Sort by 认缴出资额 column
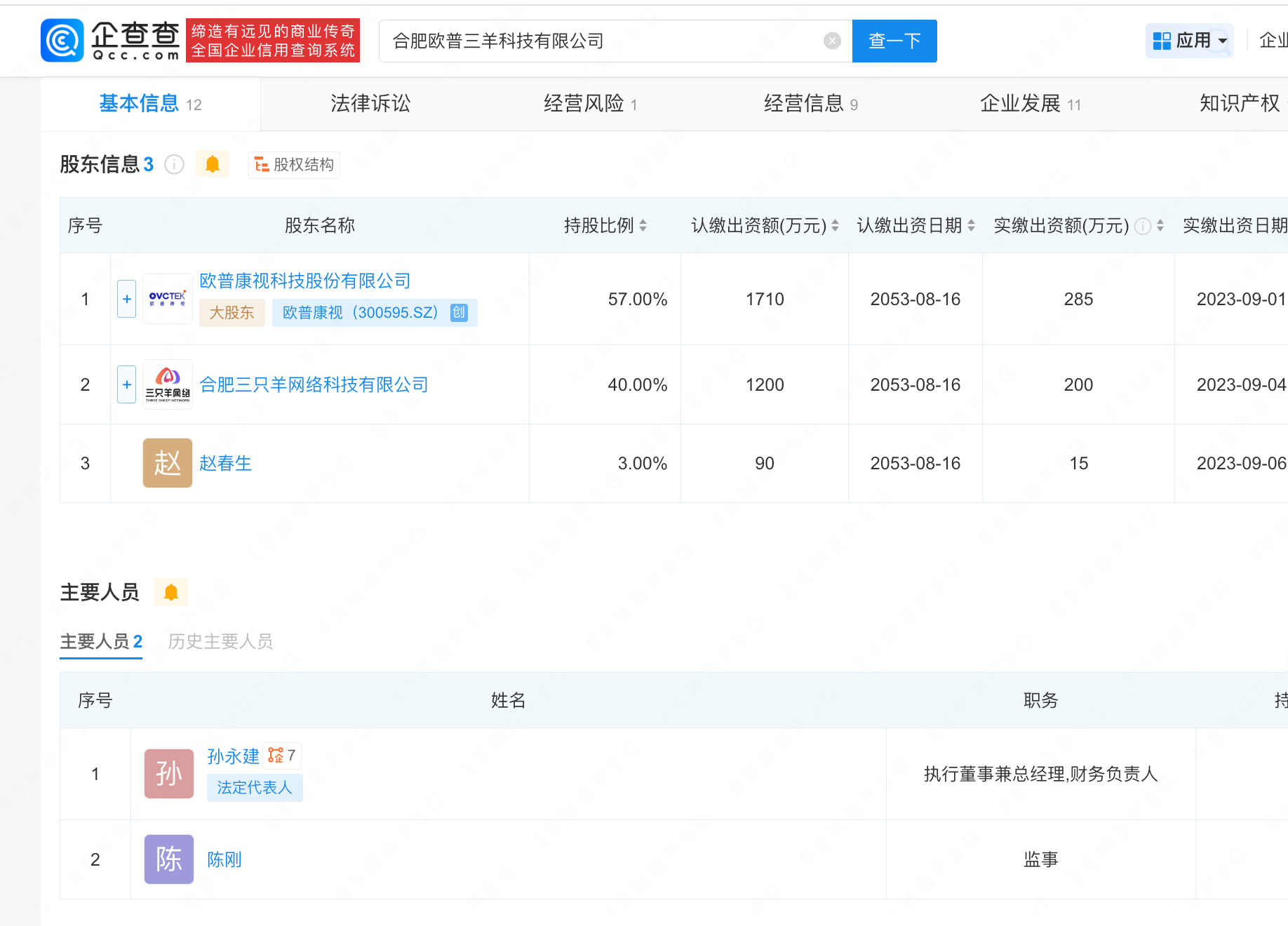Viewport: 1288px width, 926px height. [x=835, y=225]
